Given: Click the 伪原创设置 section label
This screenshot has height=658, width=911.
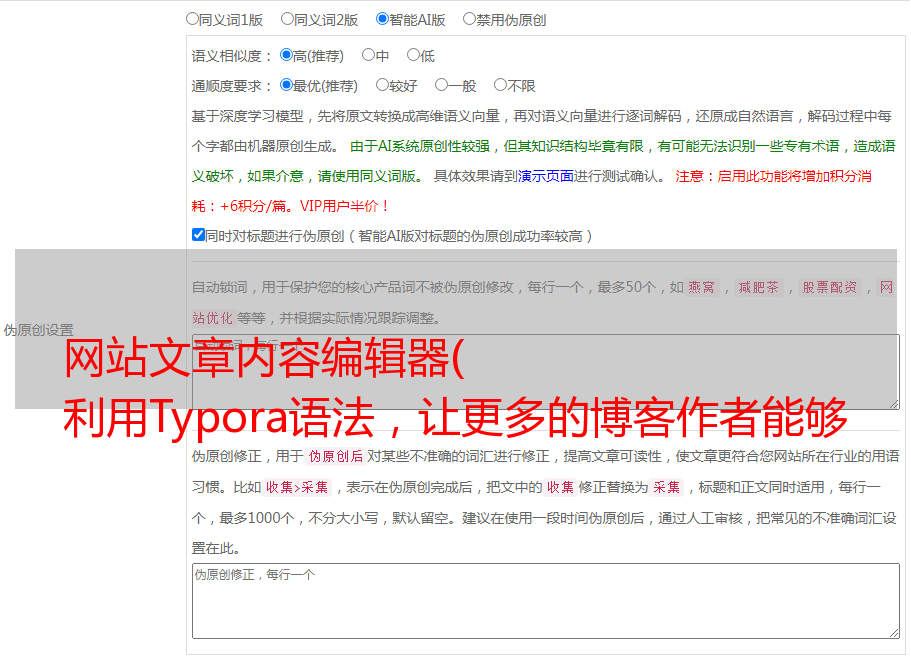Looking at the screenshot, I should [x=38, y=330].
